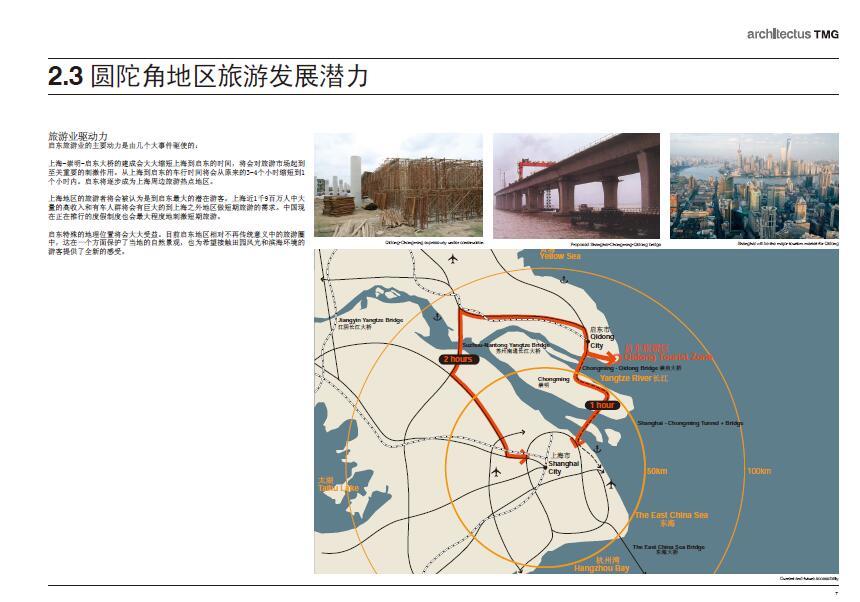This screenshot has height=602, width=860.
Task: Click the anchor icon below Yellow Sea label
Action: 564,280
